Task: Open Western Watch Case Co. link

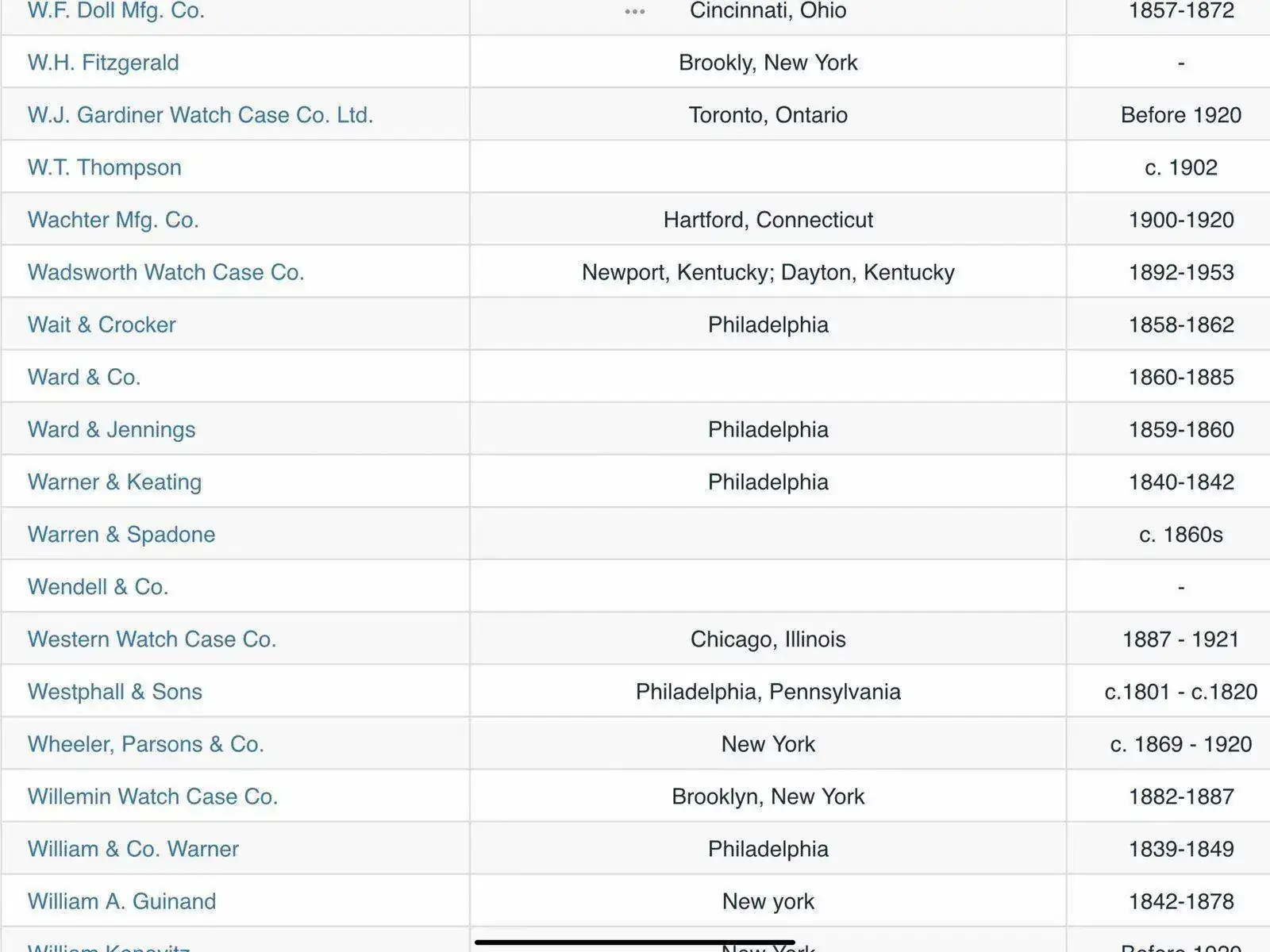Action: coord(152,639)
